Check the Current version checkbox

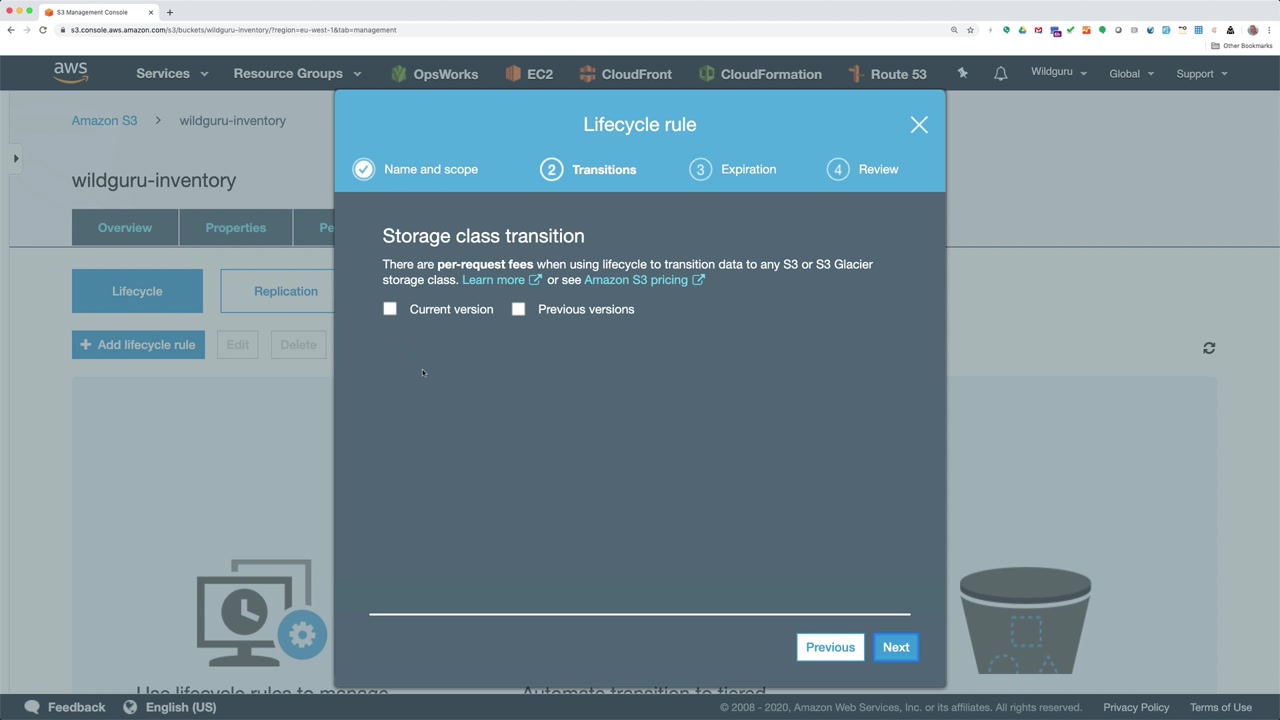click(x=390, y=309)
